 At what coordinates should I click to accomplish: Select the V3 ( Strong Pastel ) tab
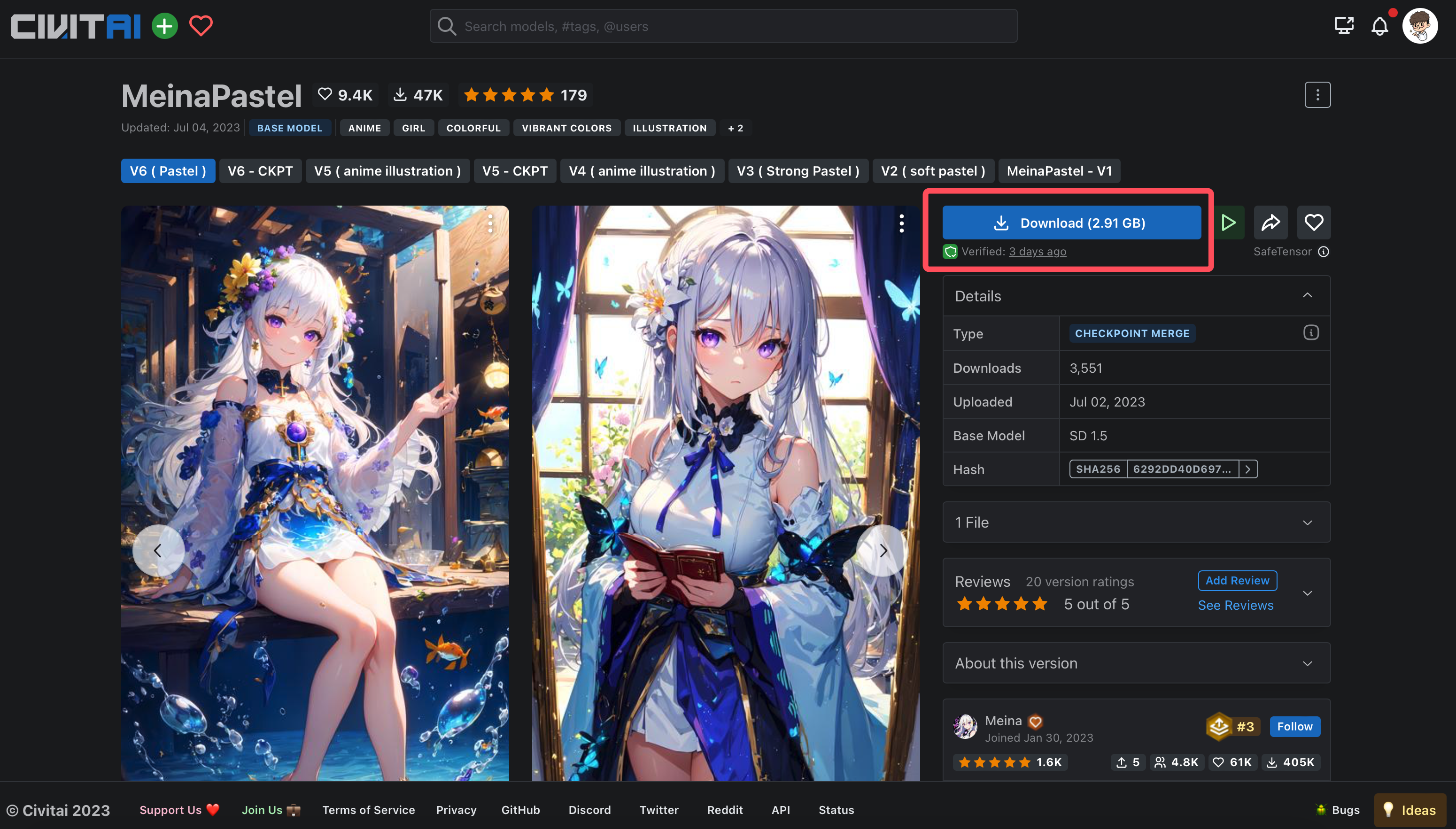pyautogui.click(x=798, y=171)
